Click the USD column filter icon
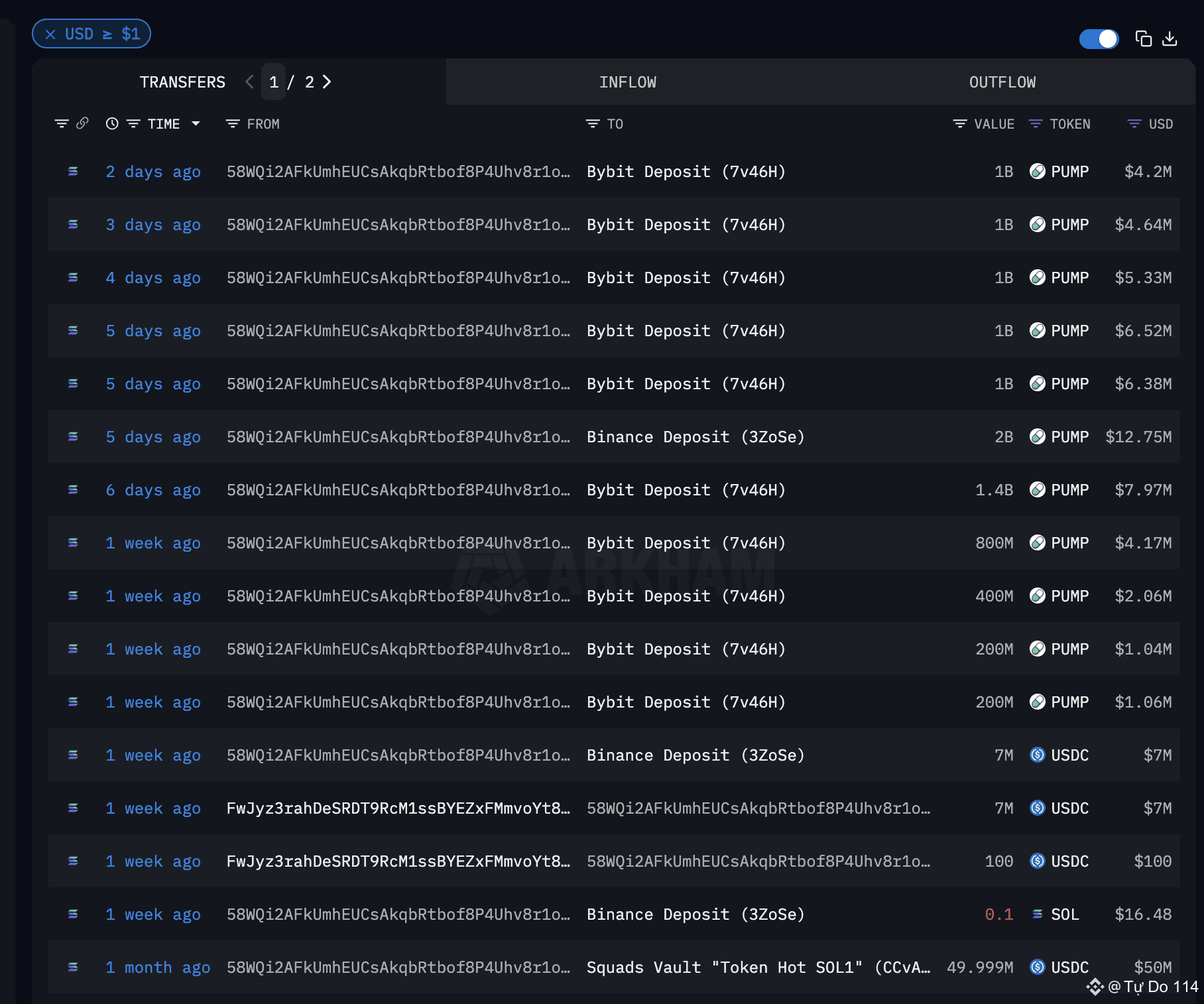1204x1004 pixels. tap(1134, 124)
